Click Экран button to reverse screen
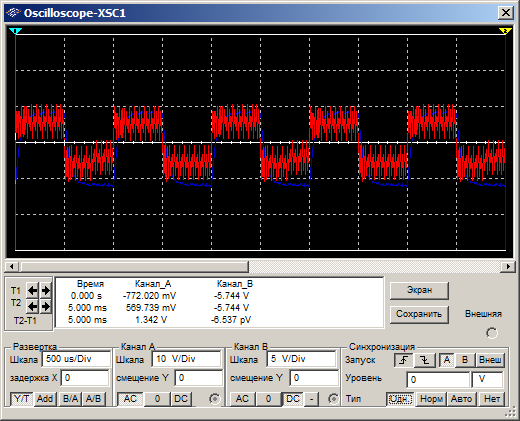The height and width of the screenshot is (421, 520). click(419, 290)
